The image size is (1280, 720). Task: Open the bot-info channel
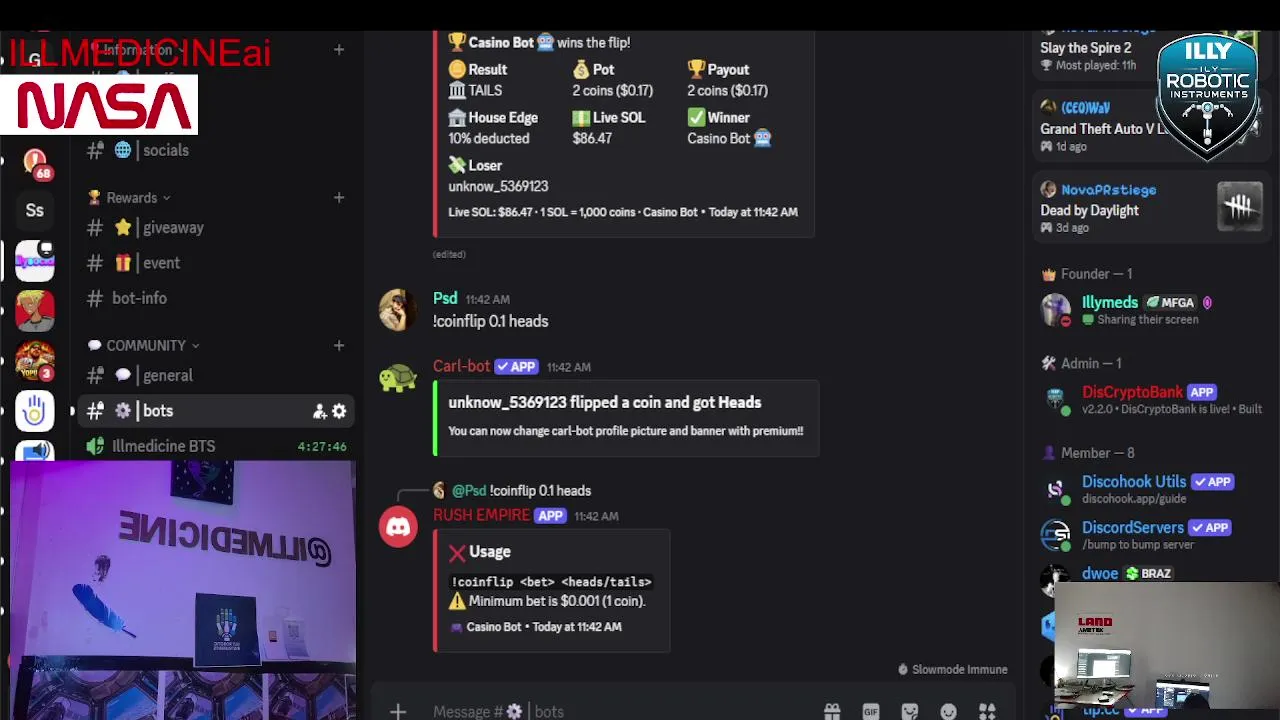pos(214,298)
